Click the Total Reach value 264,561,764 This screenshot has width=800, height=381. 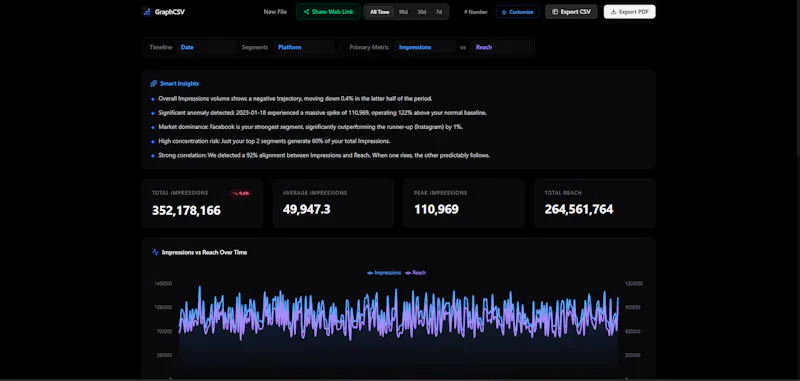(579, 209)
